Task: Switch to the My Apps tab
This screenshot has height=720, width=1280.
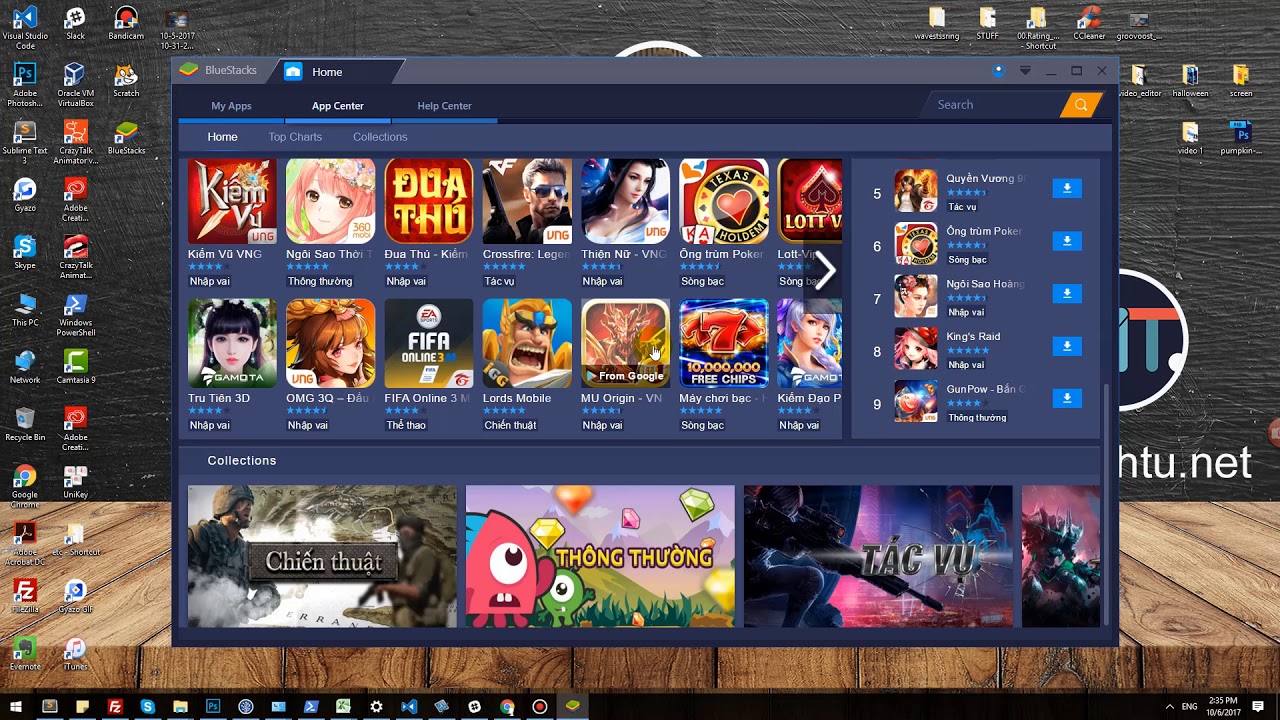Action: 231,106
